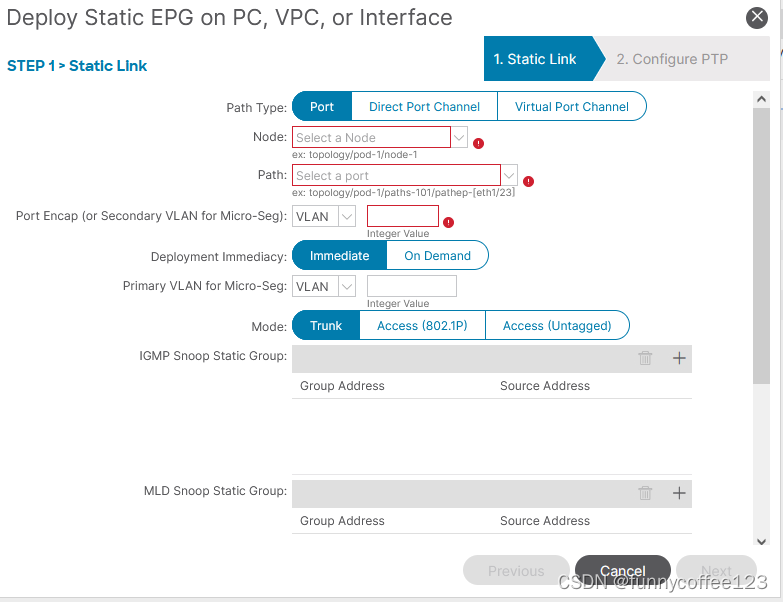Delete selected IGMP Snoop Static Group
This screenshot has width=783, height=602.
pyautogui.click(x=645, y=358)
